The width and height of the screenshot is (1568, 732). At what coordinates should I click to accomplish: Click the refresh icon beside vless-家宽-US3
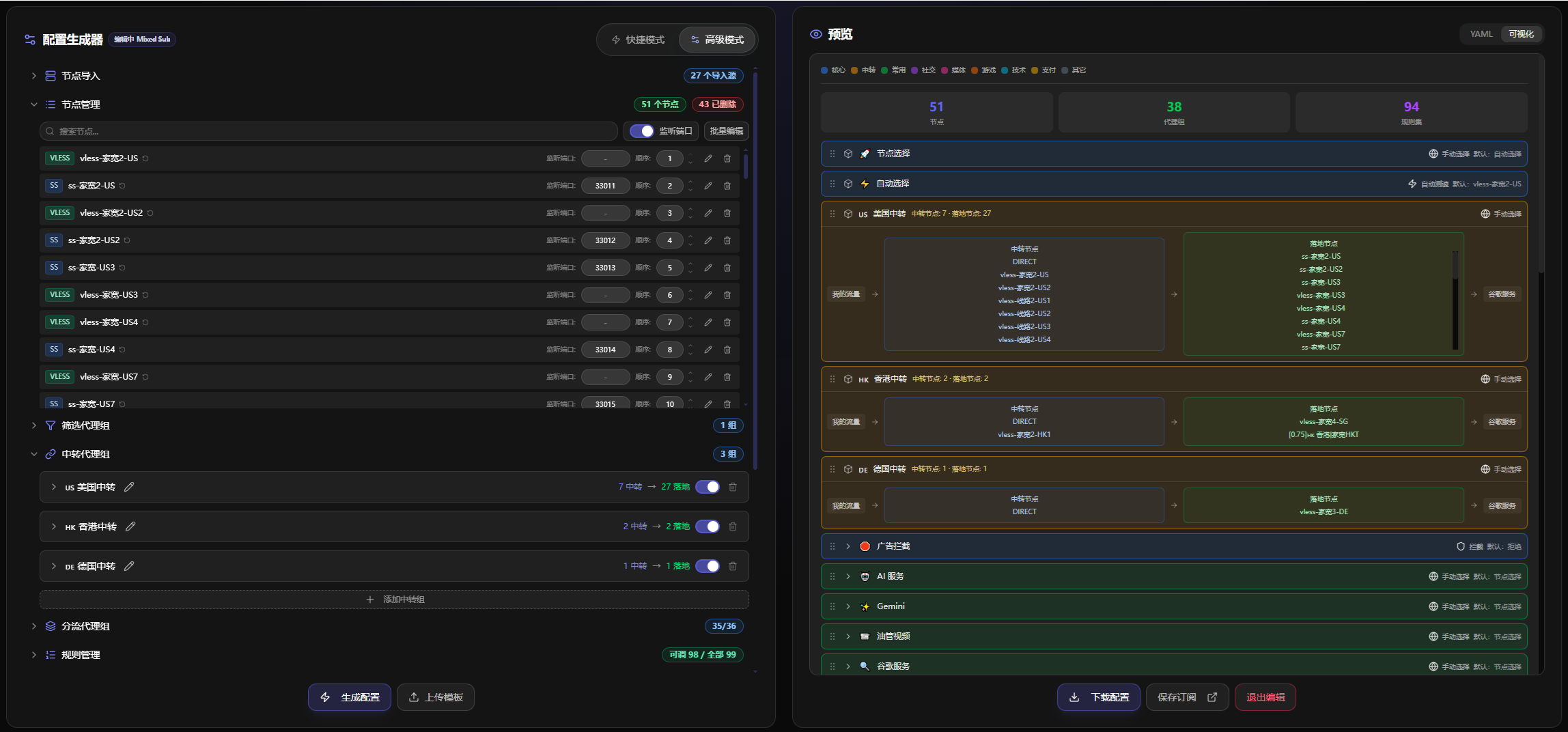tap(145, 295)
